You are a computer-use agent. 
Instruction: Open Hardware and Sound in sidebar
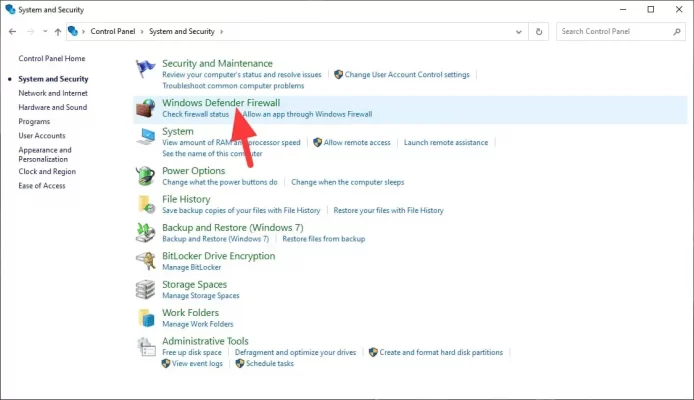tap(53, 107)
